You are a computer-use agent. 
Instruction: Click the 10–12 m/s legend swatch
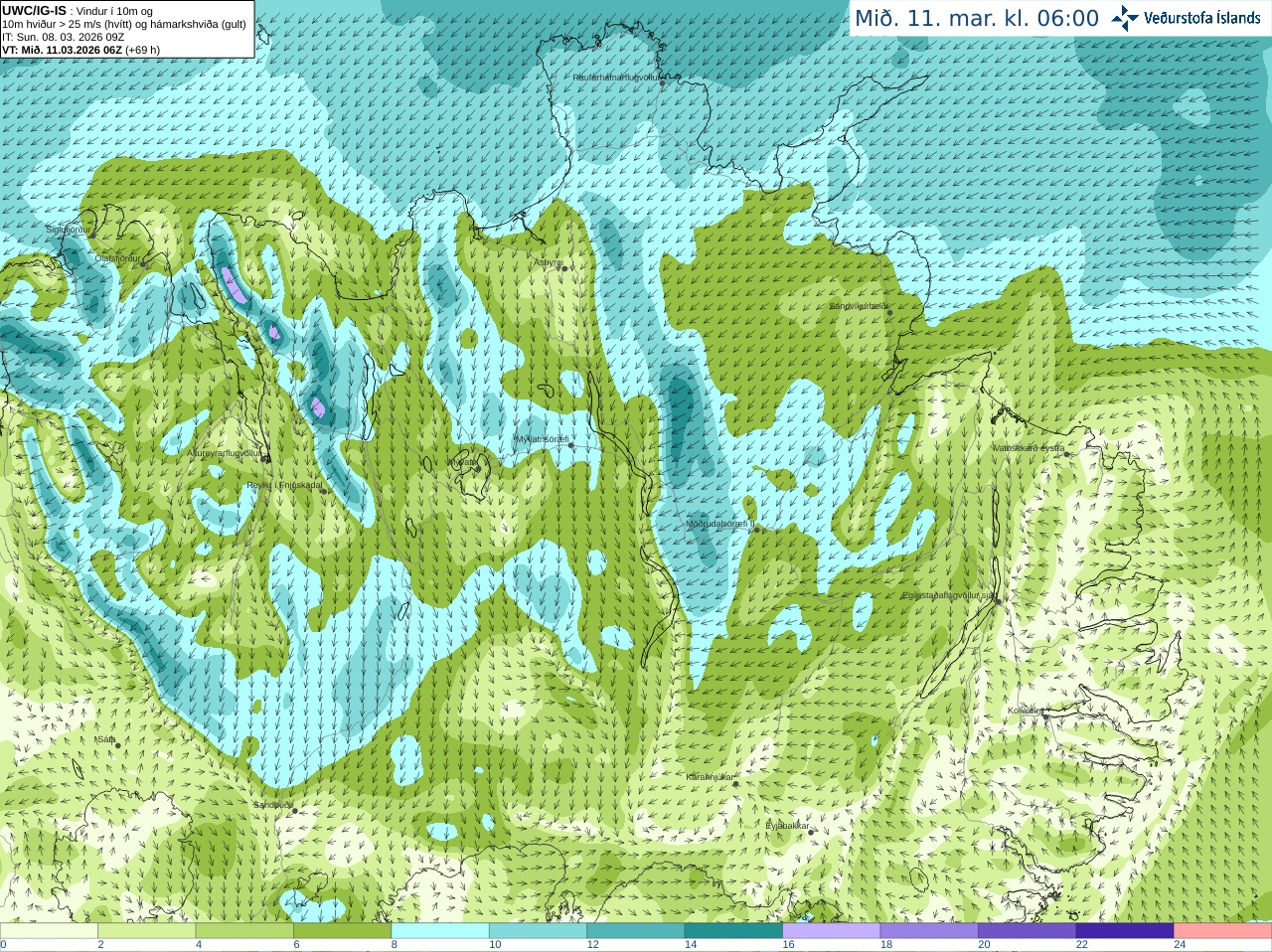click(x=539, y=931)
